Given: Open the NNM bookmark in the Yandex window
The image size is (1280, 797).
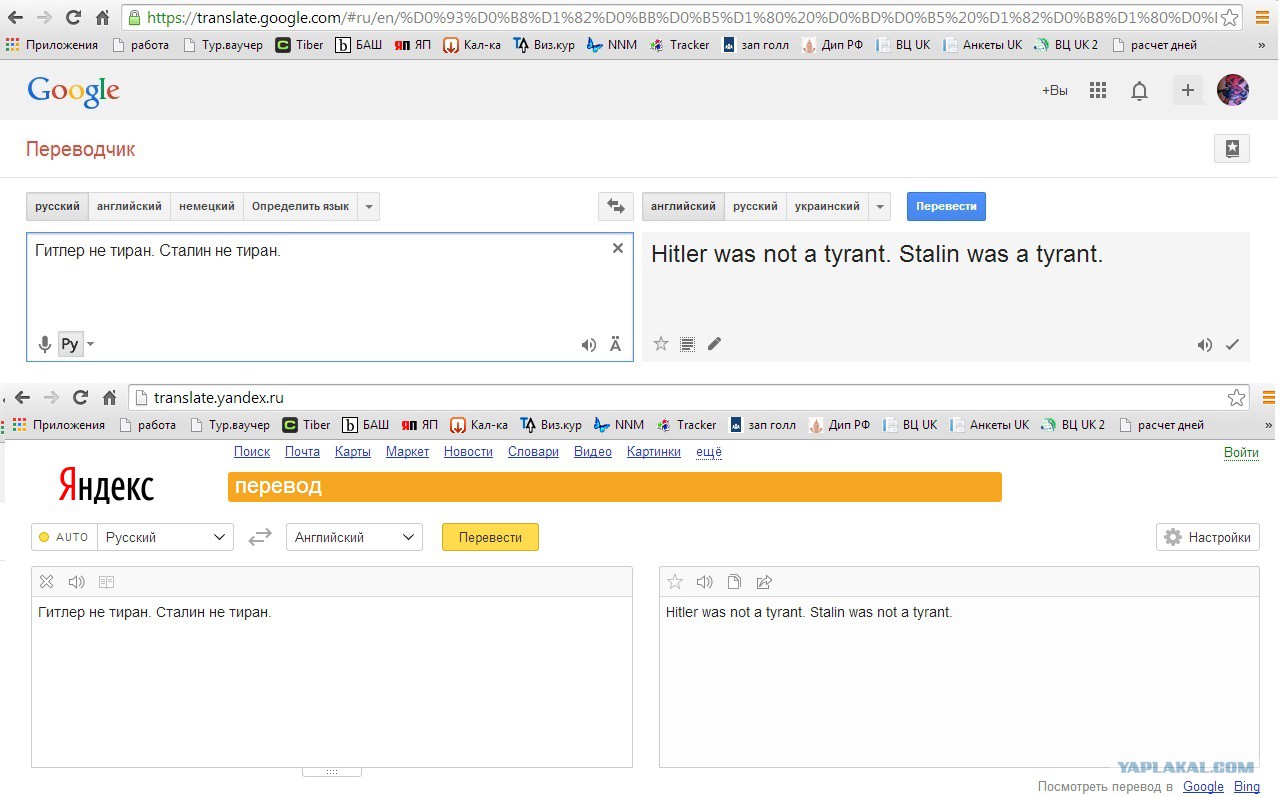Looking at the screenshot, I should 619,425.
